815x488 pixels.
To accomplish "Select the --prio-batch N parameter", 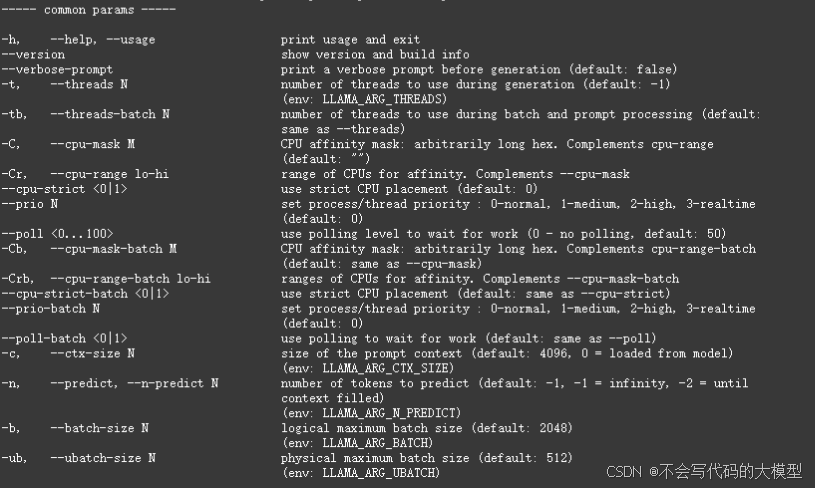I will coord(50,309).
